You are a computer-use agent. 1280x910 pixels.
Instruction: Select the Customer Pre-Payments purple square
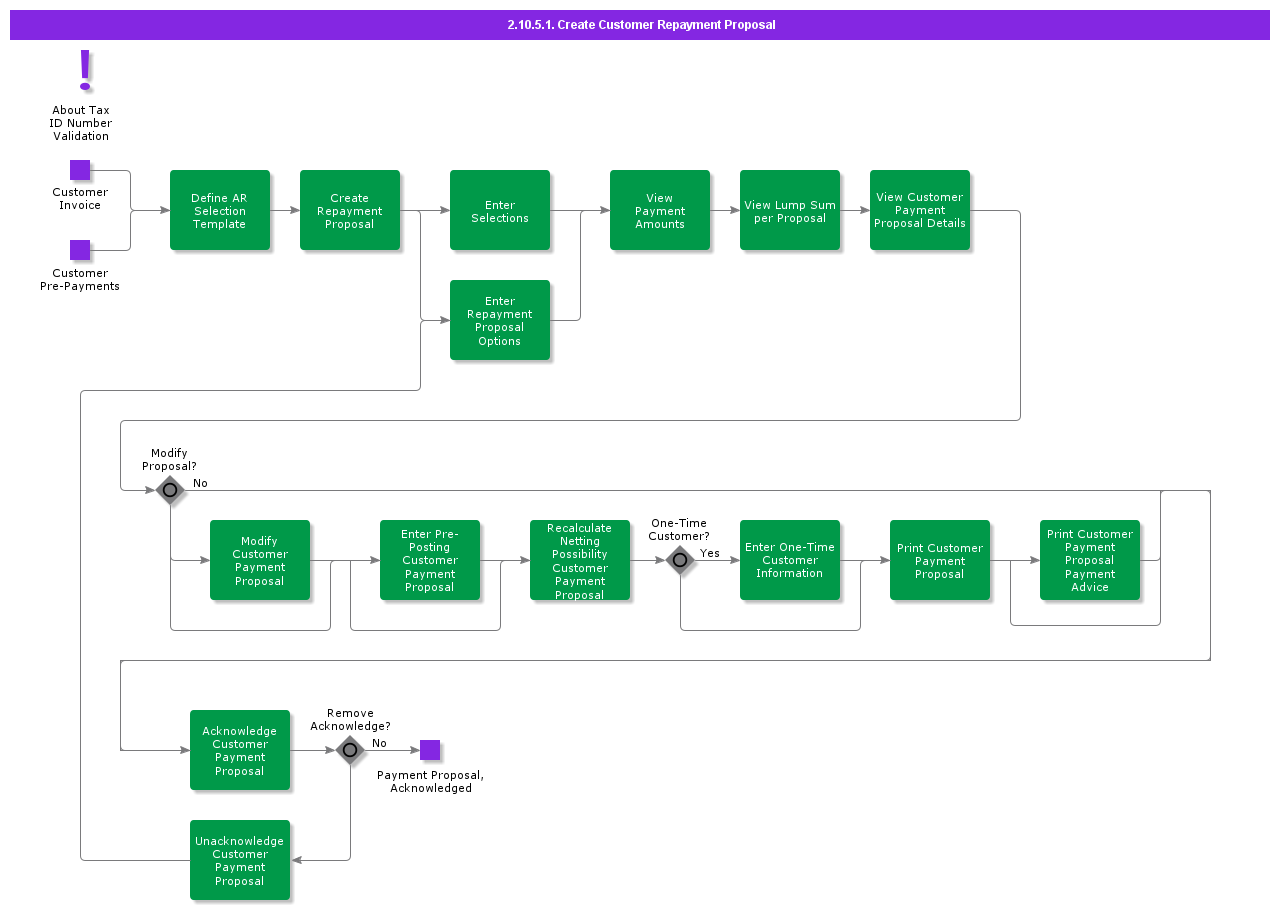click(80, 250)
